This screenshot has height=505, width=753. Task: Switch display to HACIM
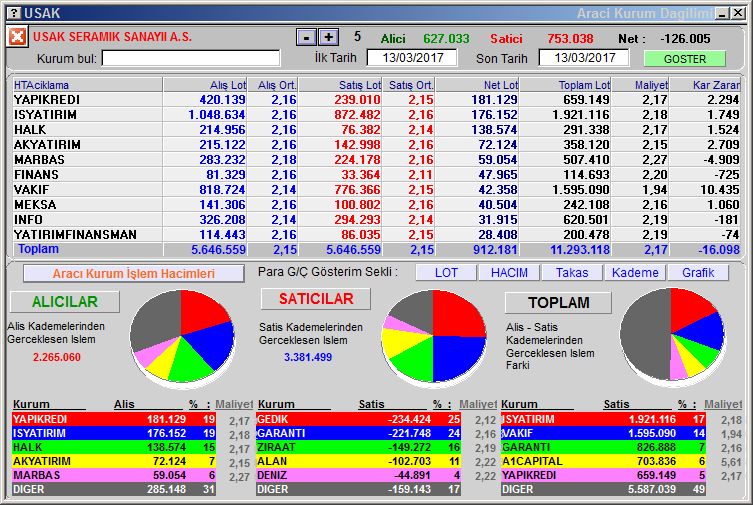tap(509, 273)
